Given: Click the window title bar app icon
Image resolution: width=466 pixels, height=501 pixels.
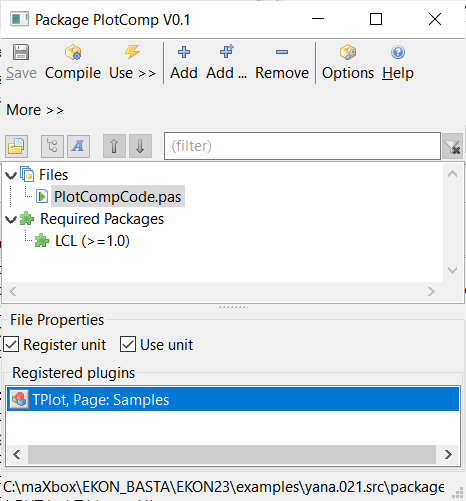Looking at the screenshot, I should [x=19, y=19].
